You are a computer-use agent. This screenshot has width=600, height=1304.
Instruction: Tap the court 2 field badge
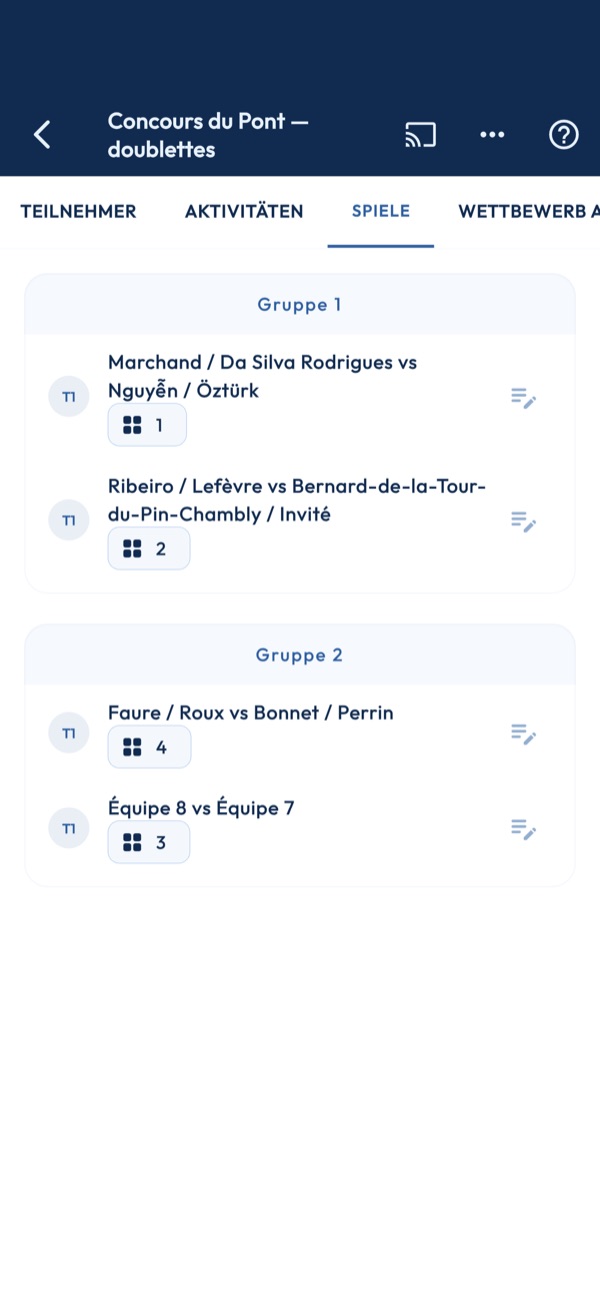149,549
